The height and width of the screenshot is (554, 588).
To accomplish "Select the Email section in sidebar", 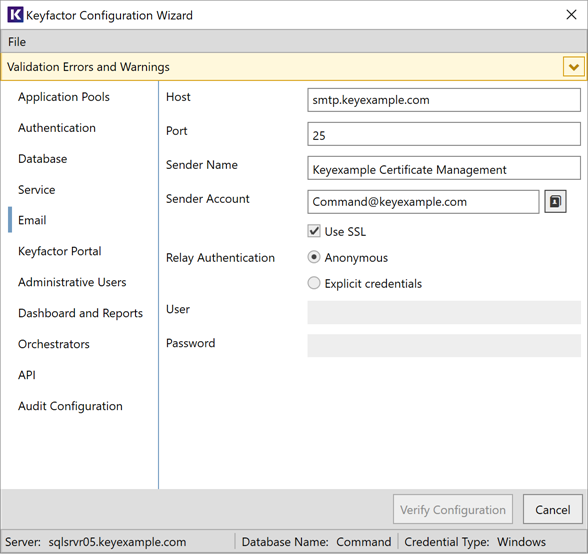I will click(x=32, y=220).
